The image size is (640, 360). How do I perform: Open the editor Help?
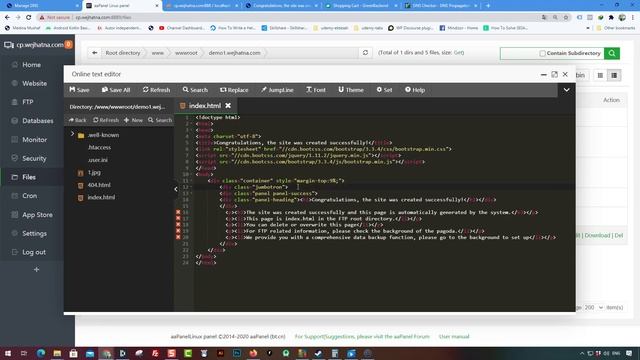click(415, 90)
